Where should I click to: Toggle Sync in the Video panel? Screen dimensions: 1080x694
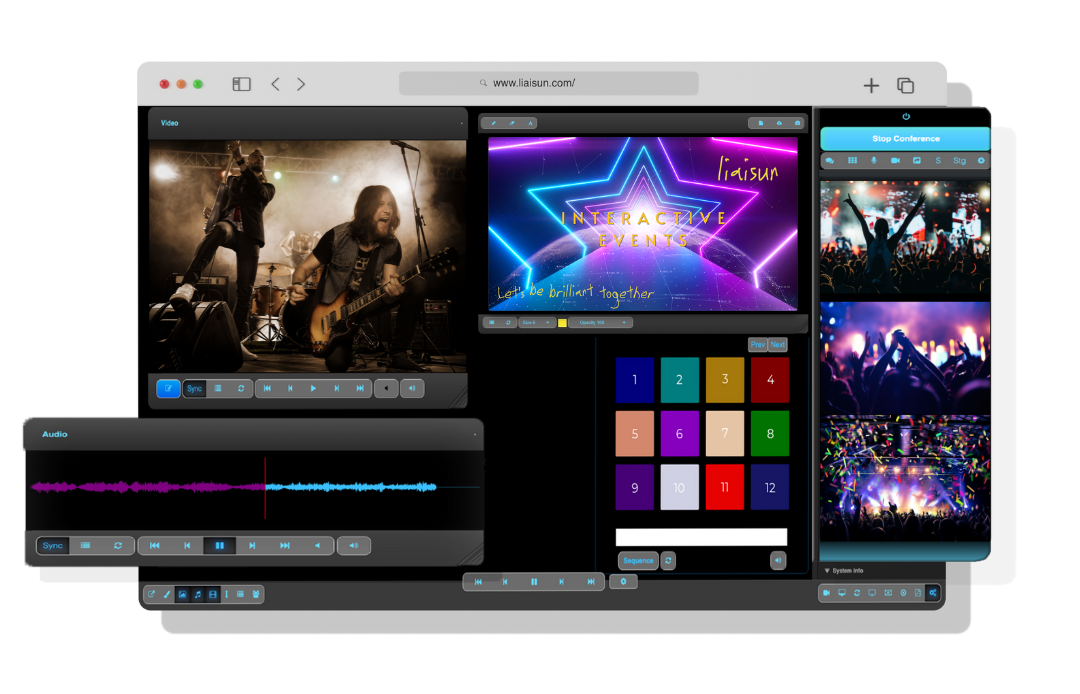point(194,388)
